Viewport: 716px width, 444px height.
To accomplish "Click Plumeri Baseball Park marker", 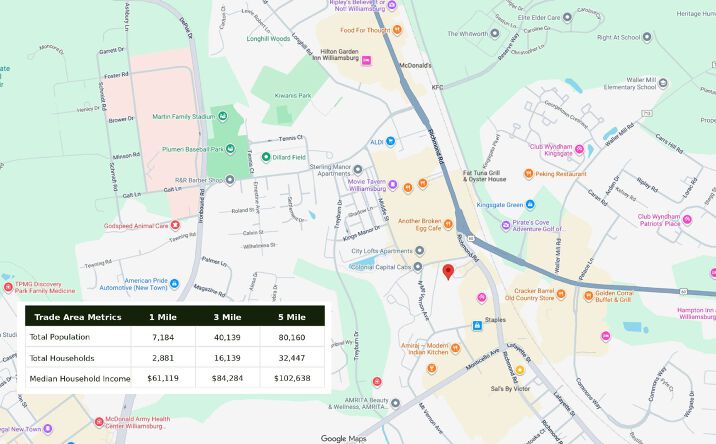I will (230, 148).
